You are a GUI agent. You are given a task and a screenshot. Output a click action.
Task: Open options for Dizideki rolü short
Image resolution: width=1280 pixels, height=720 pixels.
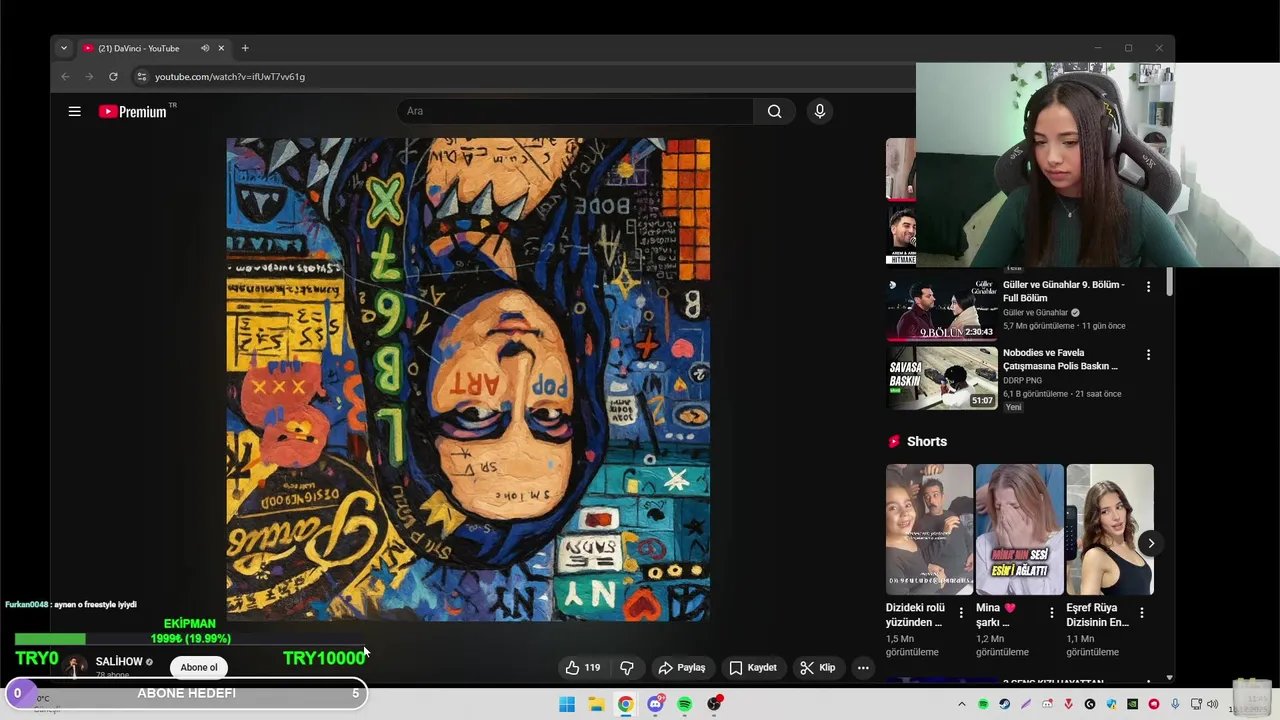pos(961,612)
